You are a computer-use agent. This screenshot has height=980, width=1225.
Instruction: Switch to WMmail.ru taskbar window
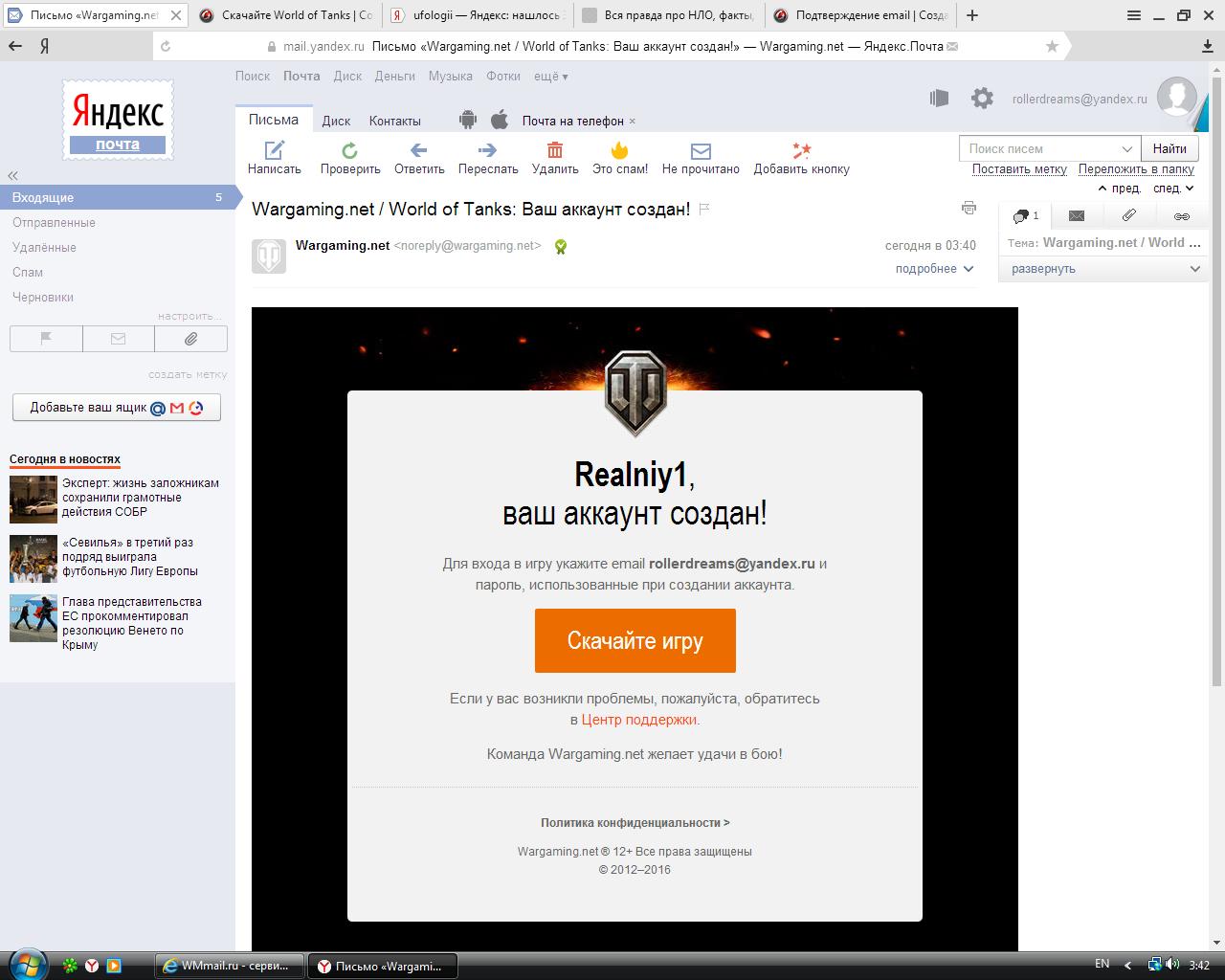coord(230,966)
